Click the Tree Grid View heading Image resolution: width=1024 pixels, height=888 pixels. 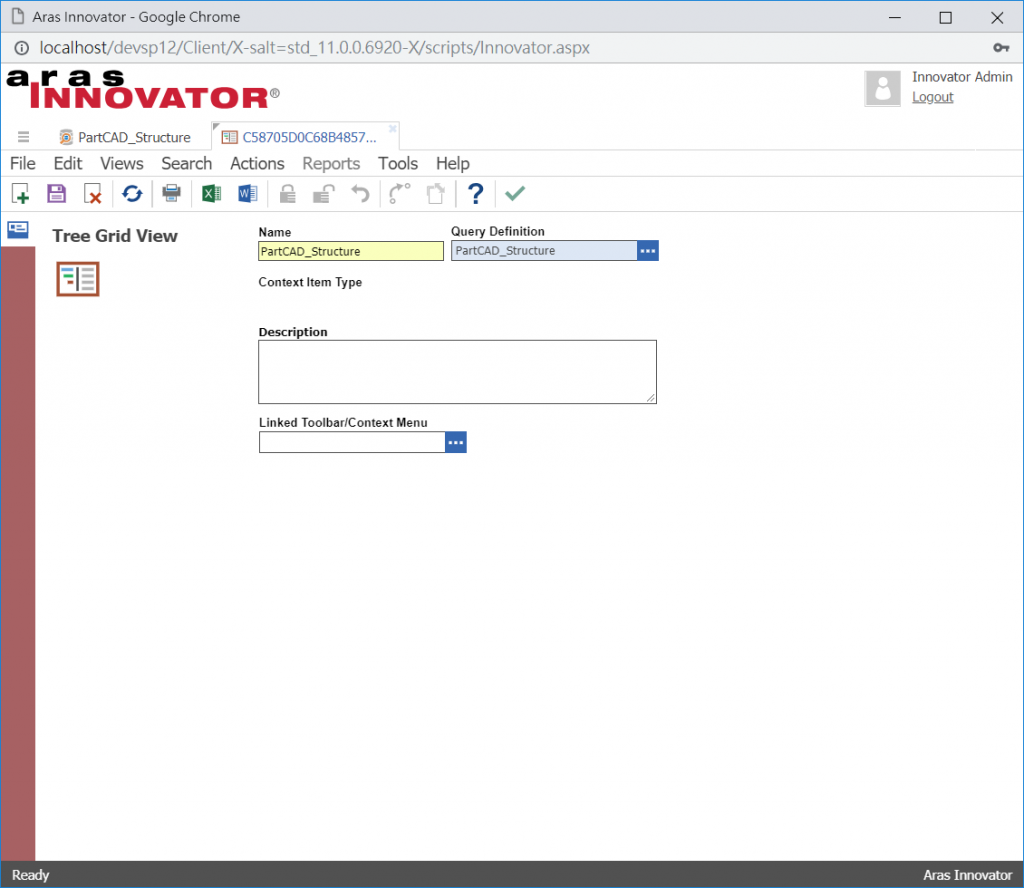(x=115, y=236)
